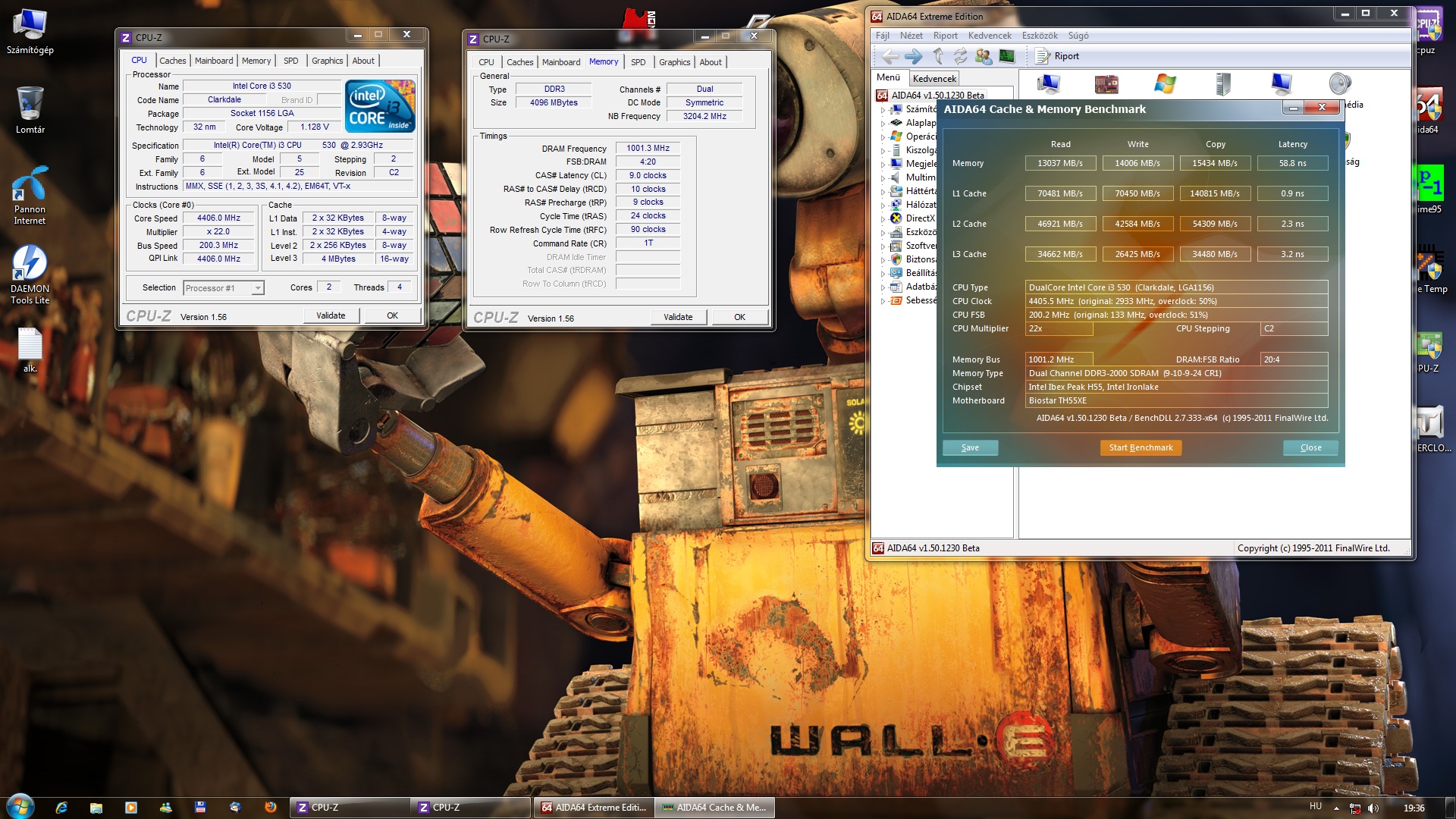Open the Kedvencek menu in AIDA64
The image size is (1456, 819).
tap(990, 36)
